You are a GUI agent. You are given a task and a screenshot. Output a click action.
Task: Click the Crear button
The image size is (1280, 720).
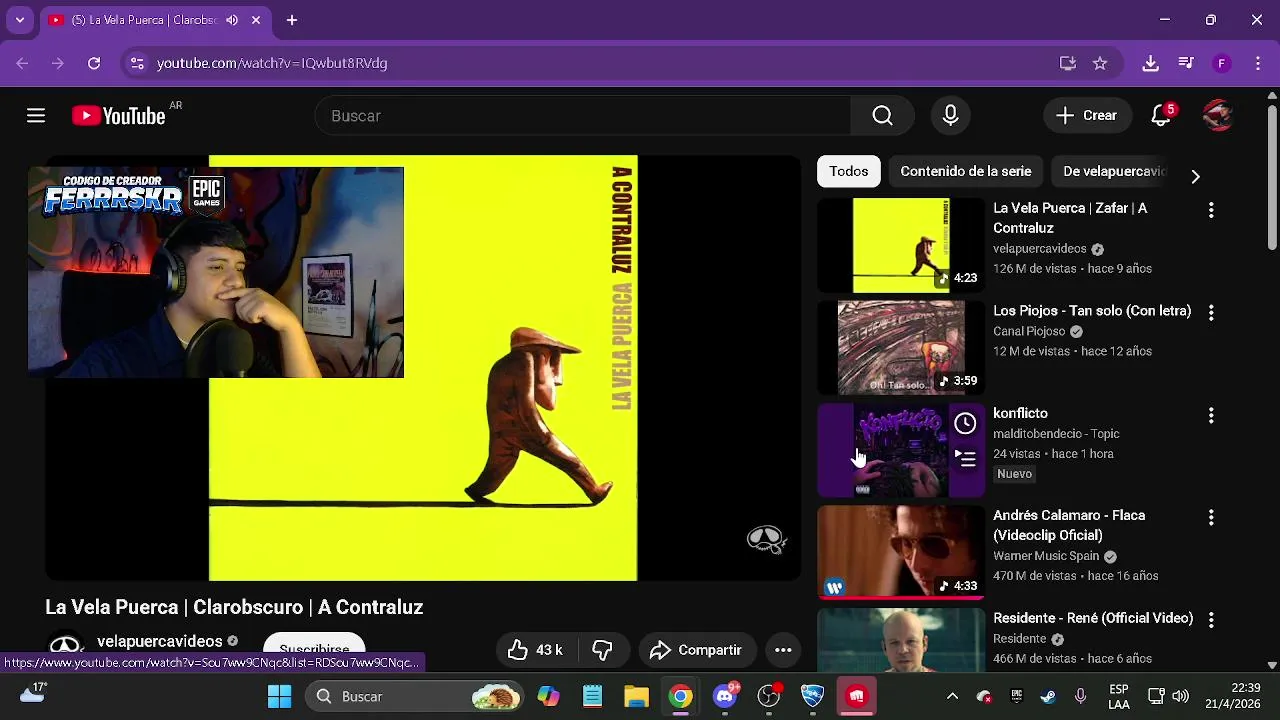[1087, 116]
